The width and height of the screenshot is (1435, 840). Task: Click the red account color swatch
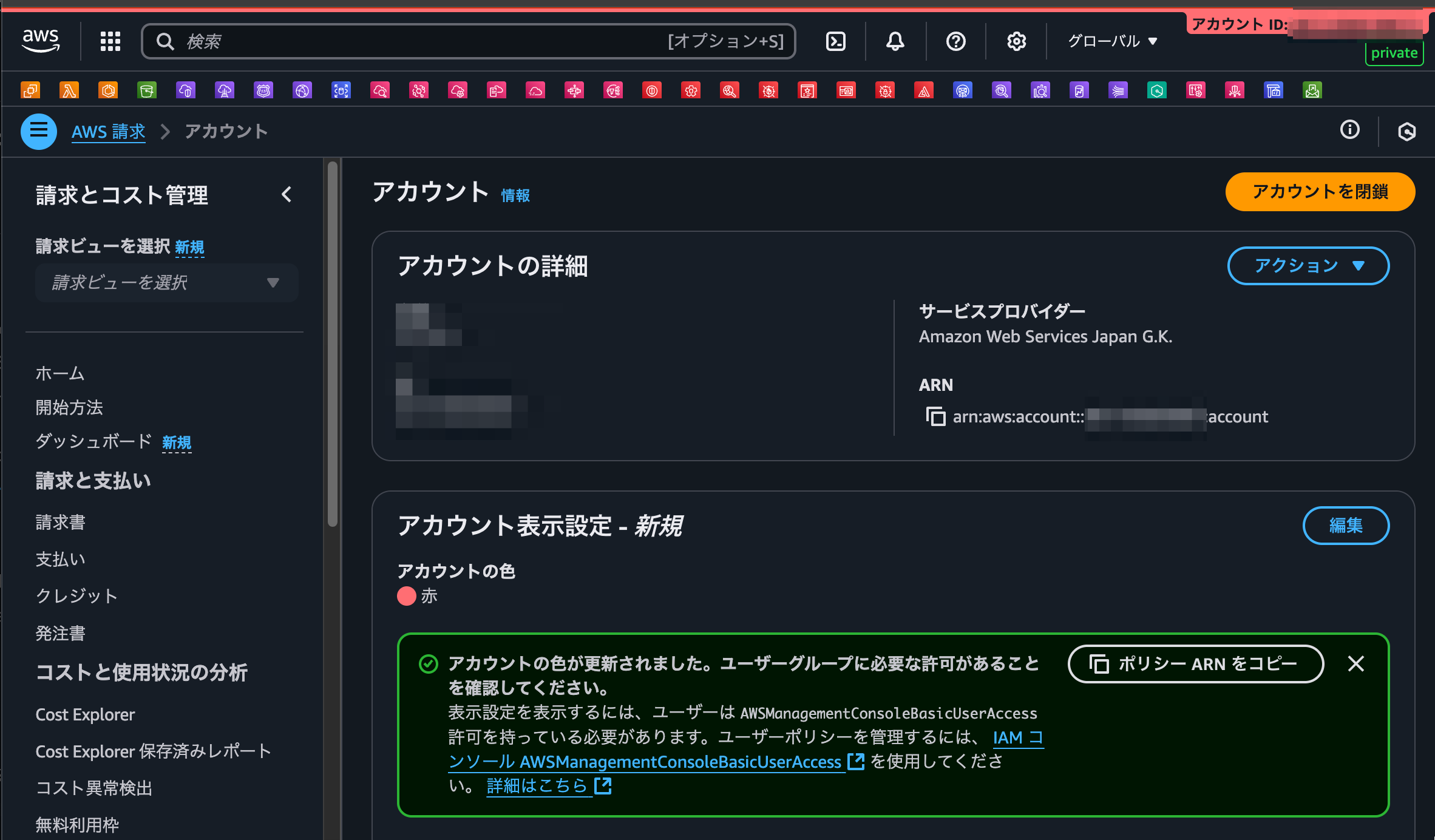click(406, 596)
